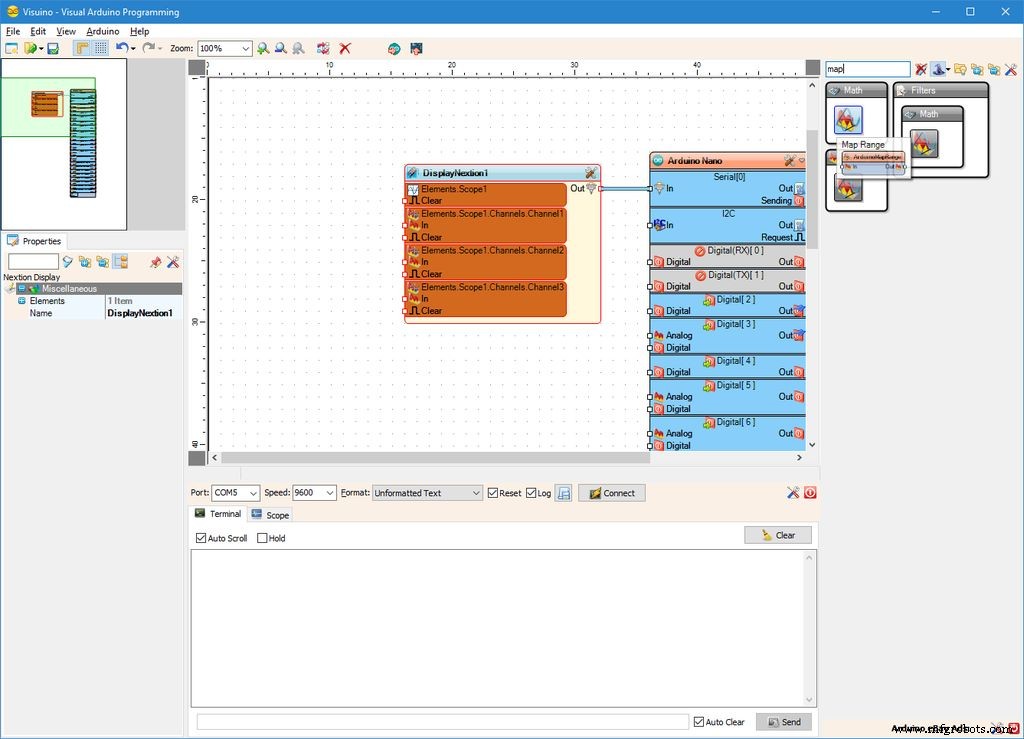The width and height of the screenshot is (1024, 739).
Task: Click the Undo arrow icon
Action: point(121,48)
